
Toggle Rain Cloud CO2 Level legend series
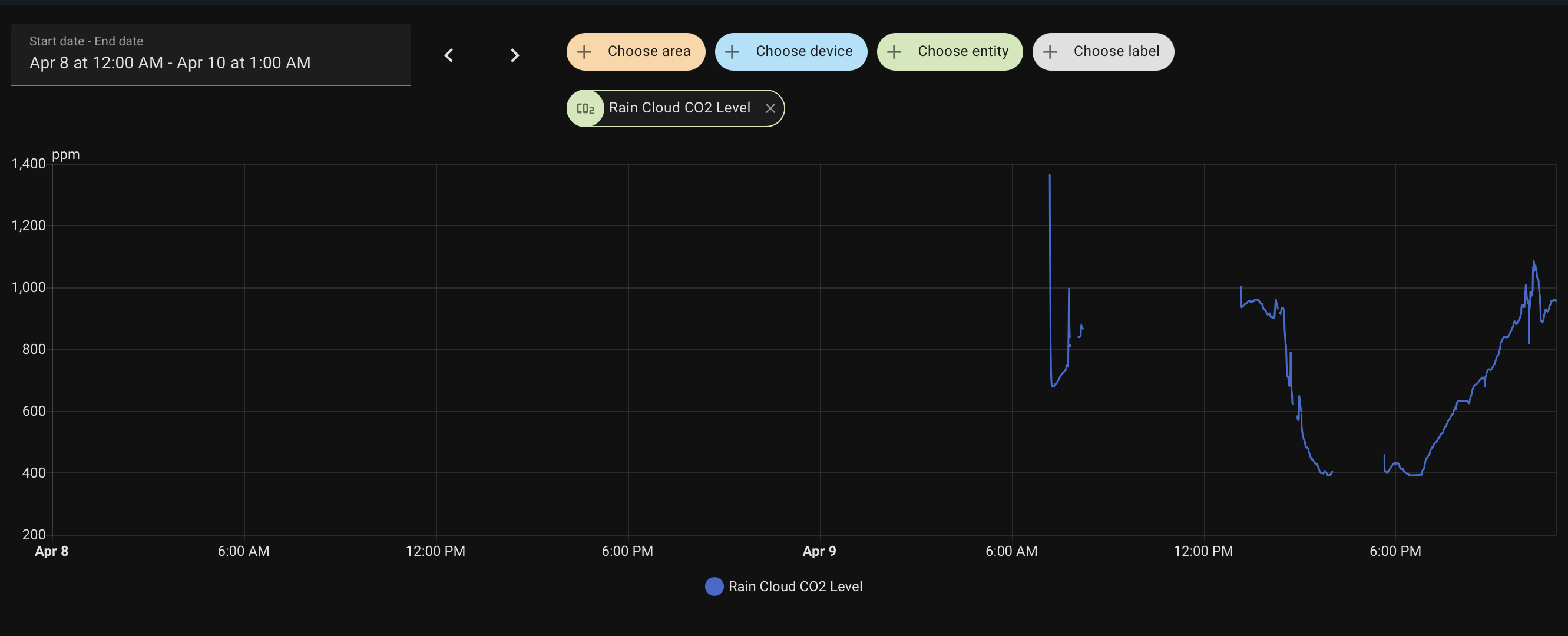795,586
